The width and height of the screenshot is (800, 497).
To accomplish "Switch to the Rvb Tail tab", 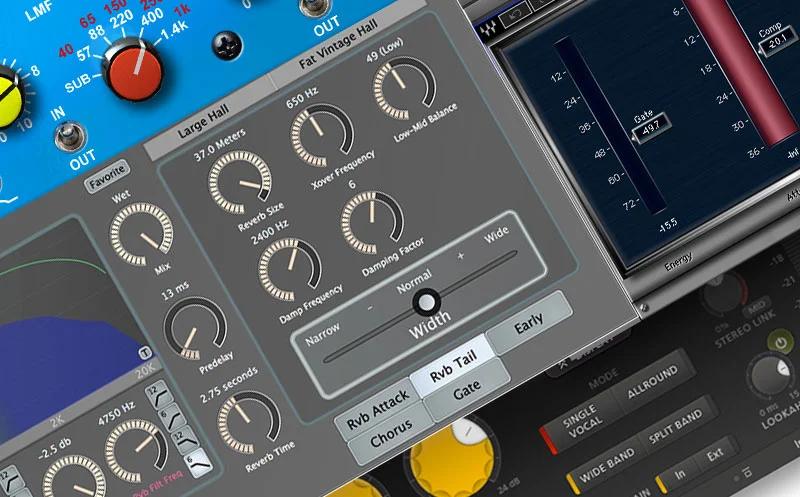I will coord(453,366).
